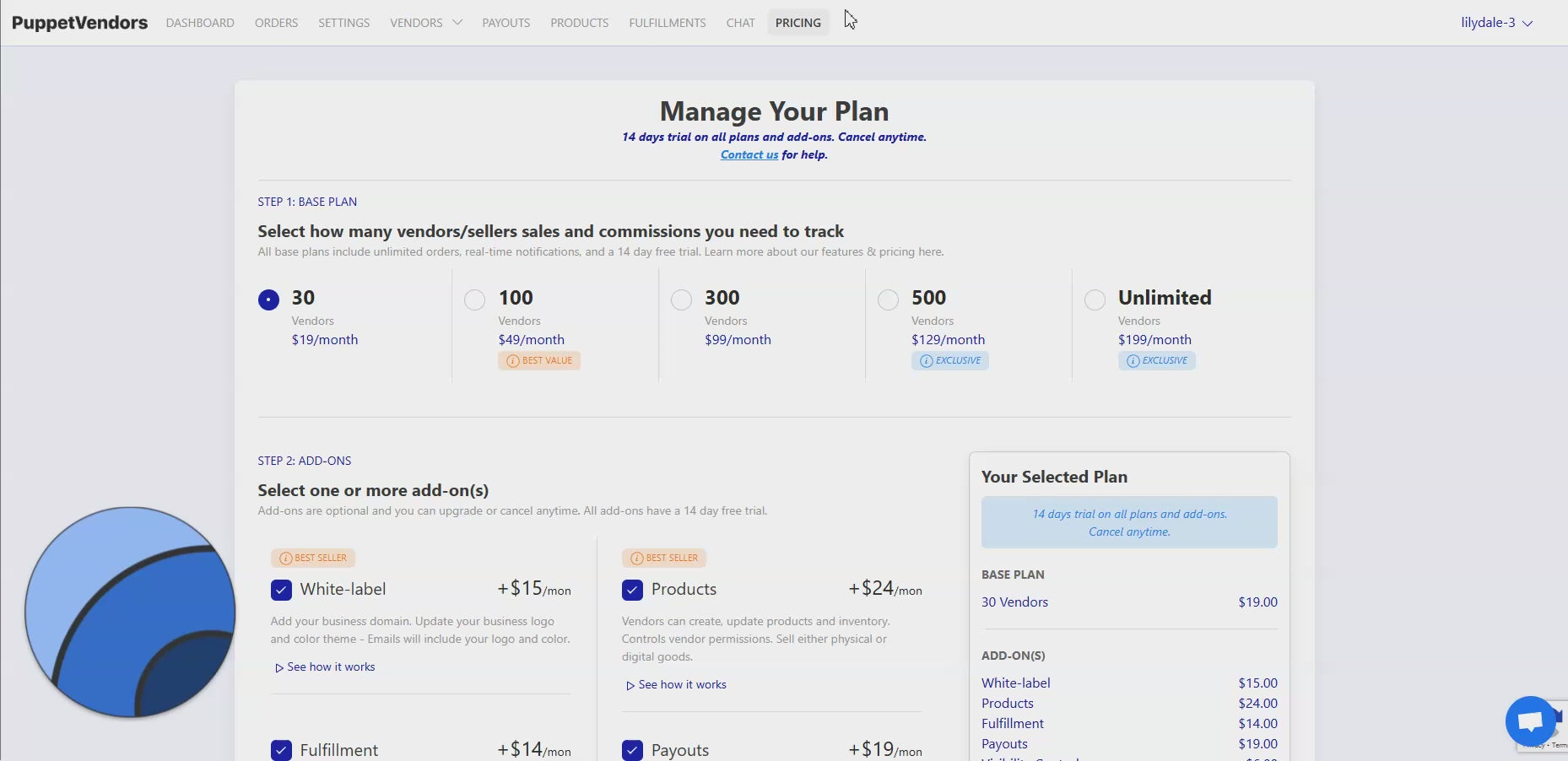Click $199/month price under Unlimited
The image size is (1568, 761).
[1154, 339]
